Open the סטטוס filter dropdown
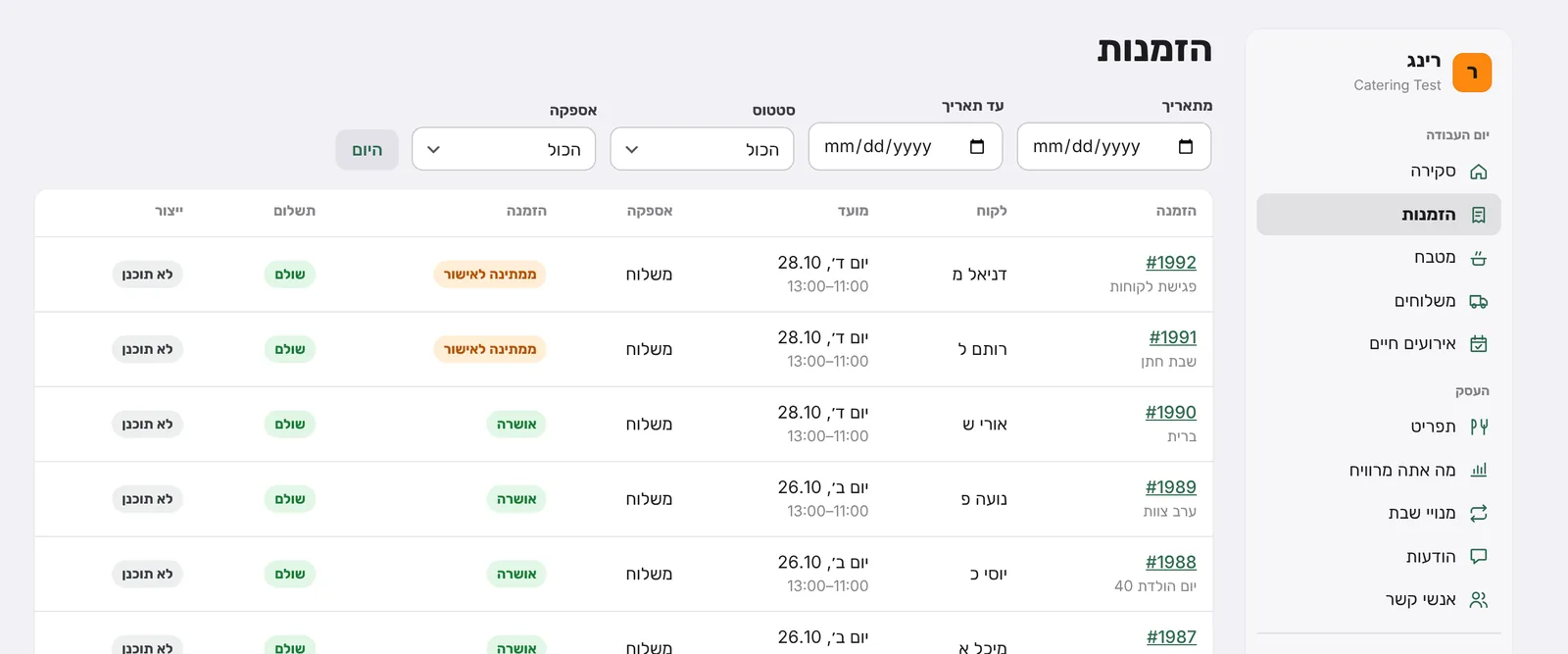 702,149
